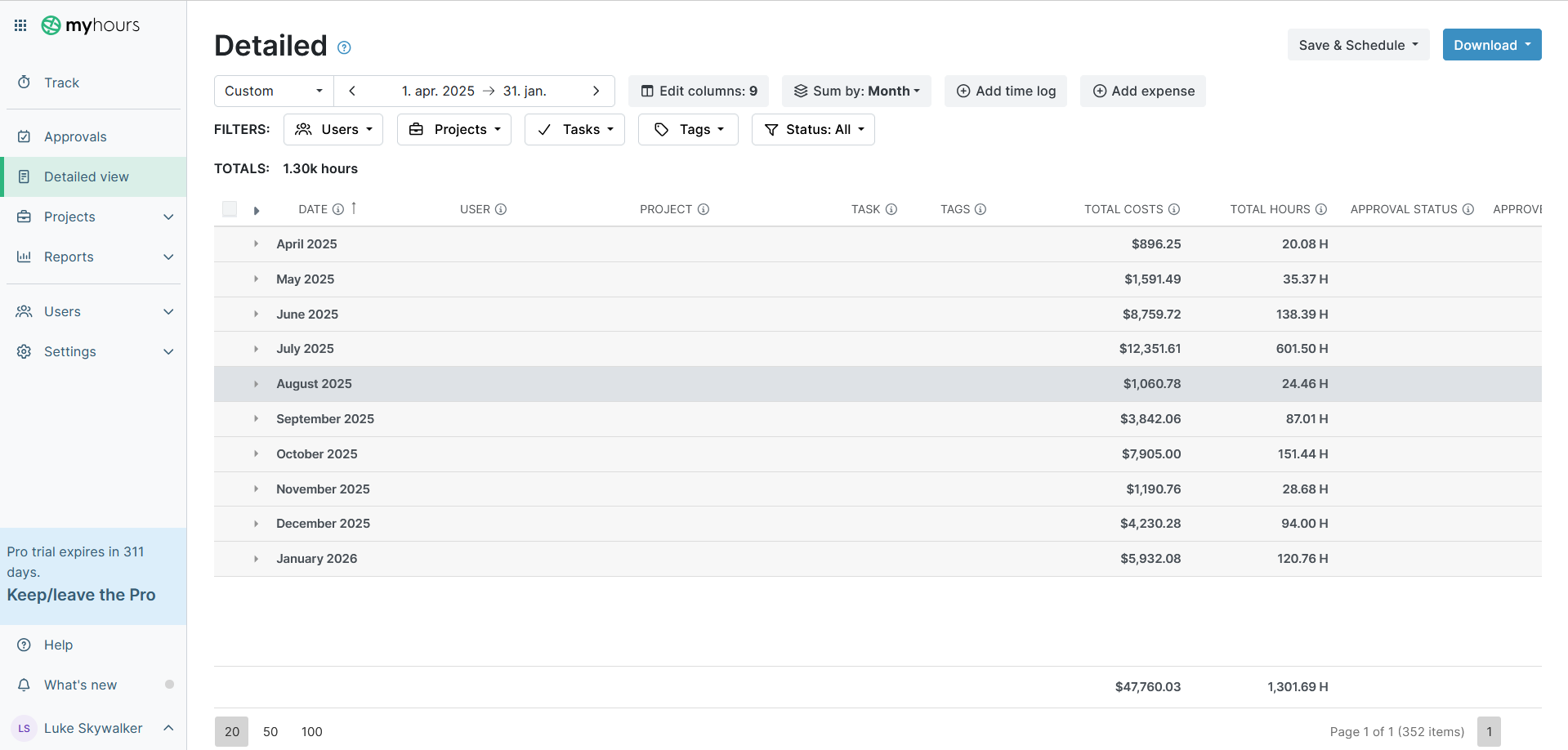
Task: Click the Settings gear sidebar icon
Action: (25, 351)
